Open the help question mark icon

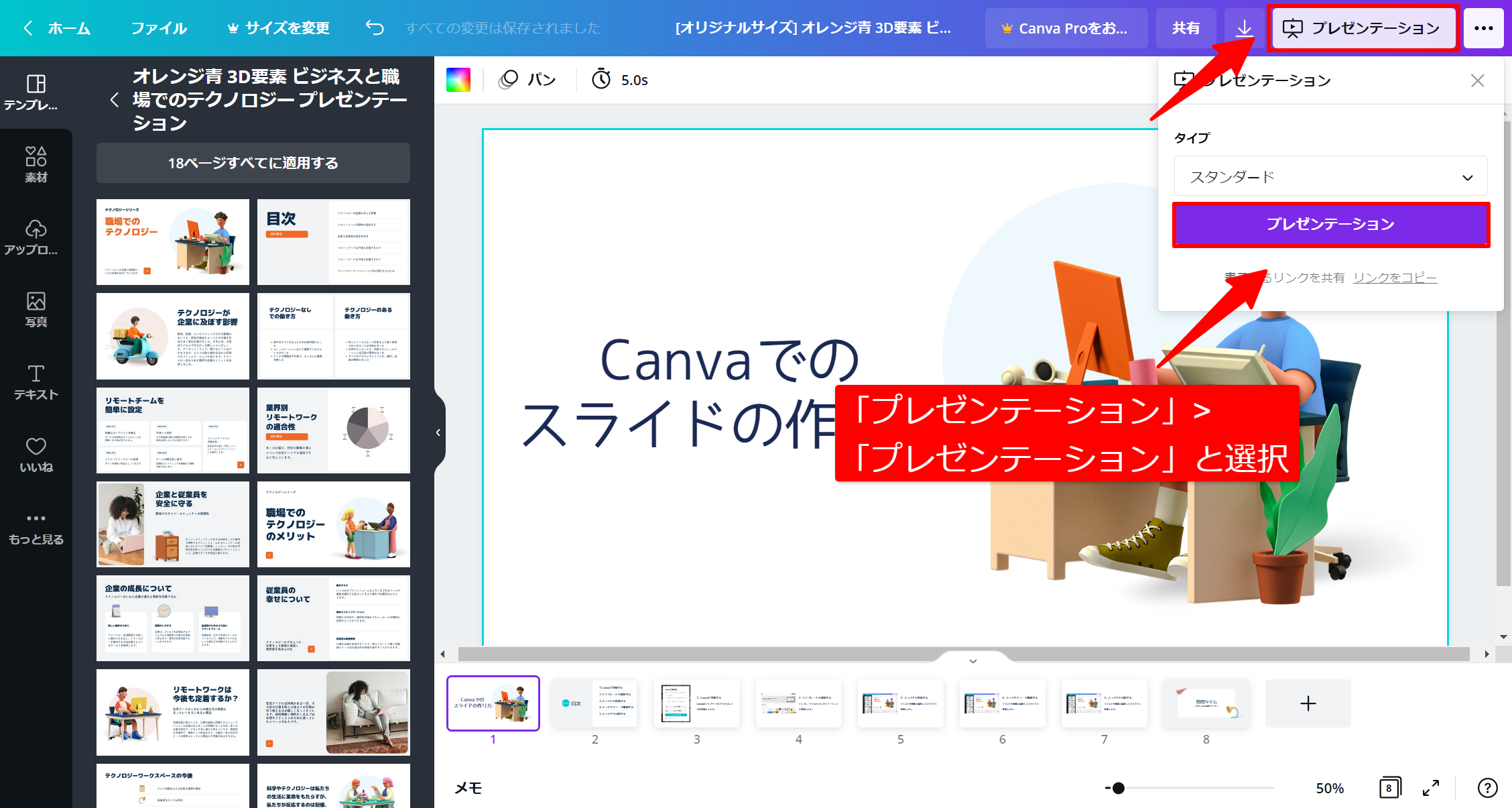coord(1487,788)
